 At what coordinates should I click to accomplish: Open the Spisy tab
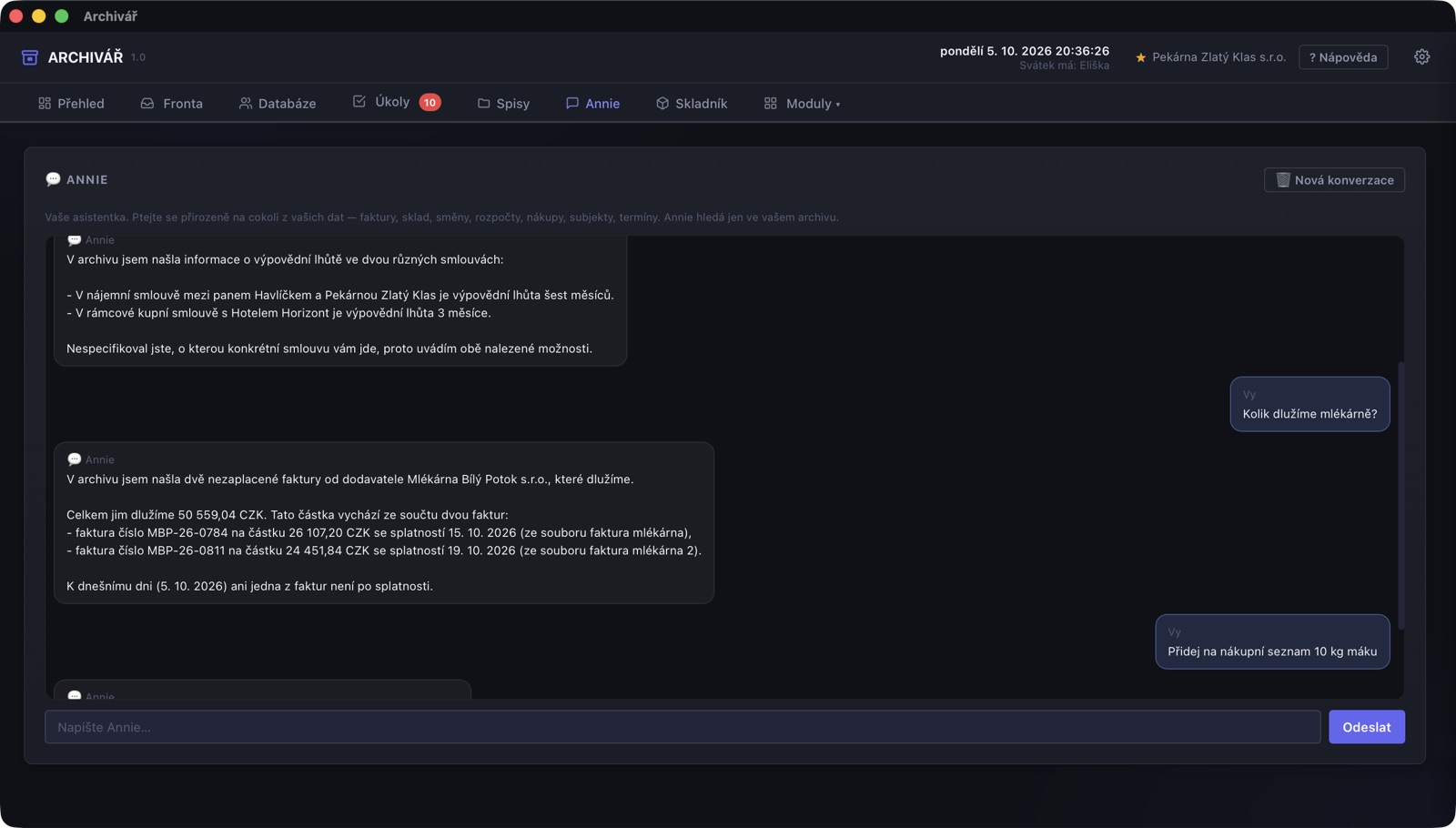(503, 104)
